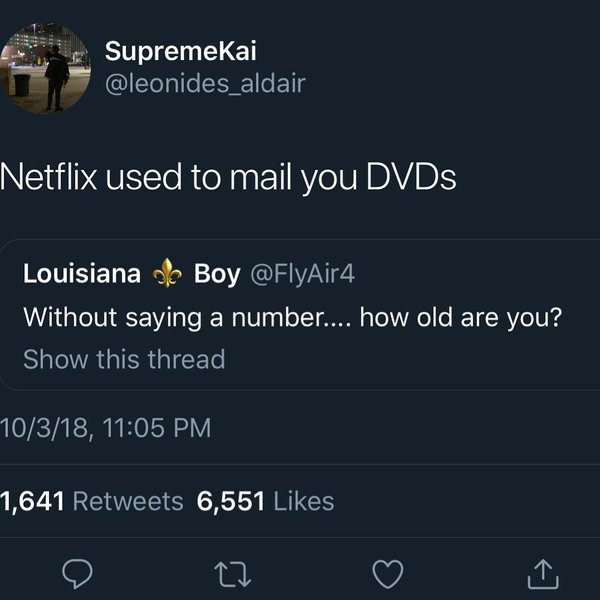
Task: Click the word 'Likes' beside the count
Action: coord(304,501)
